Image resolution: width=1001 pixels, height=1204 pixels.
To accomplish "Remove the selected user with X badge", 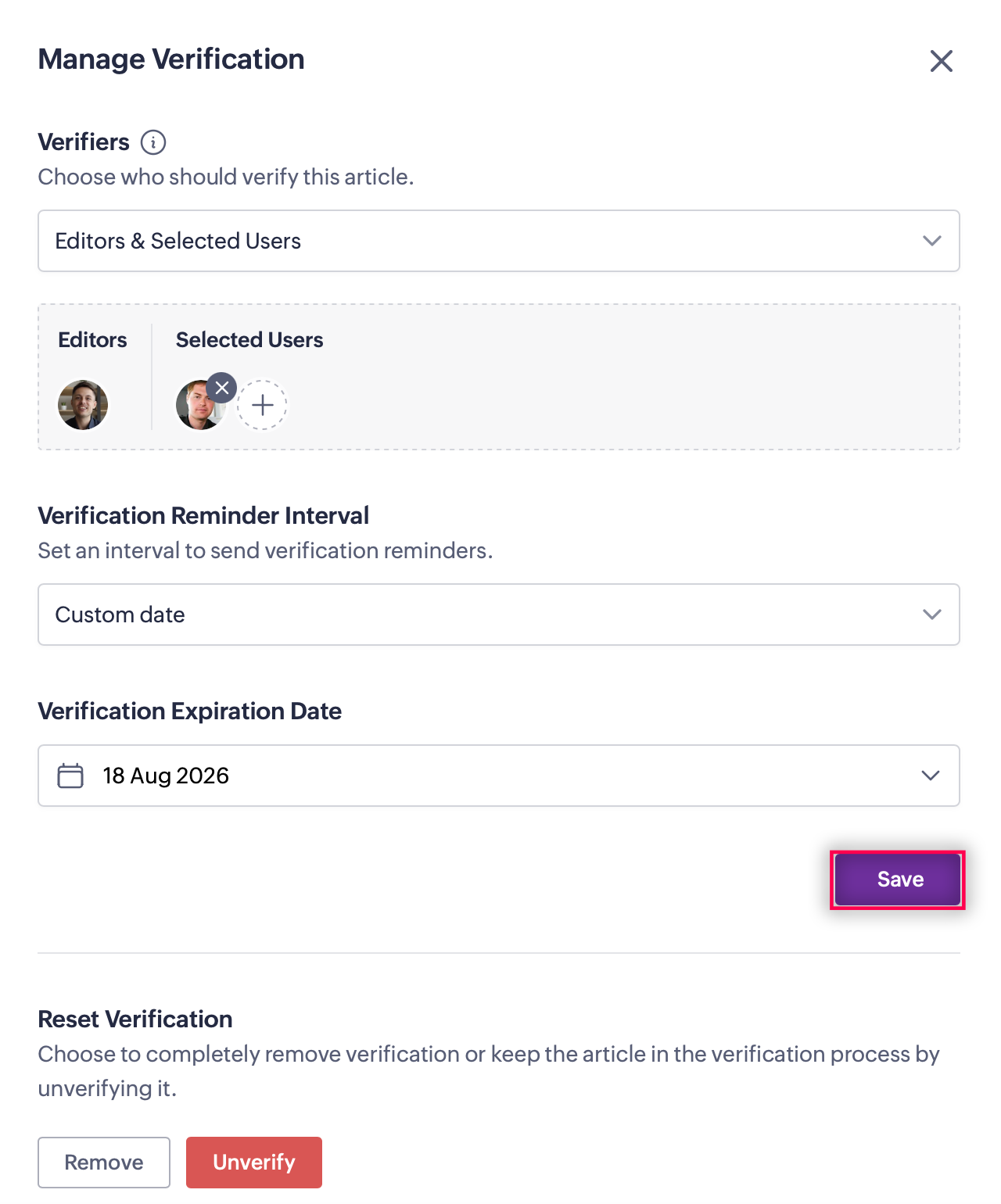I will coord(222,388).
